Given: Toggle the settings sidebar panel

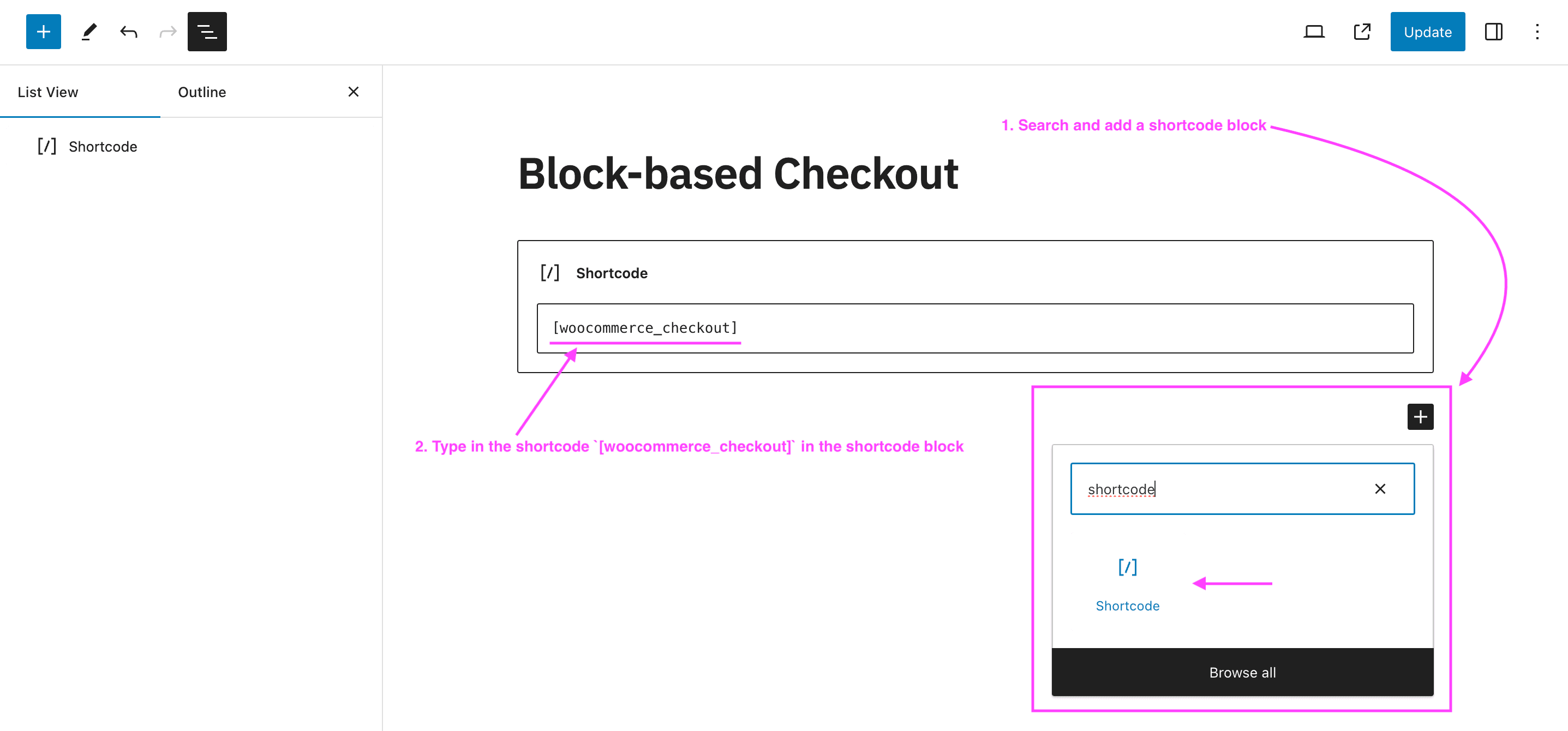Looking at the screenshot, I should [1493, 32].
